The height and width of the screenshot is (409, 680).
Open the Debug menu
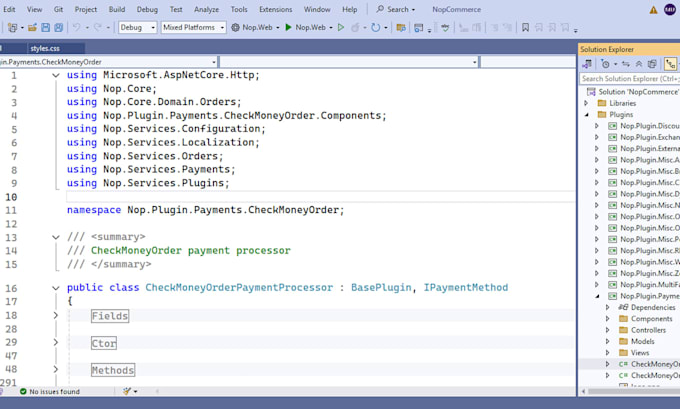[147, 9]
